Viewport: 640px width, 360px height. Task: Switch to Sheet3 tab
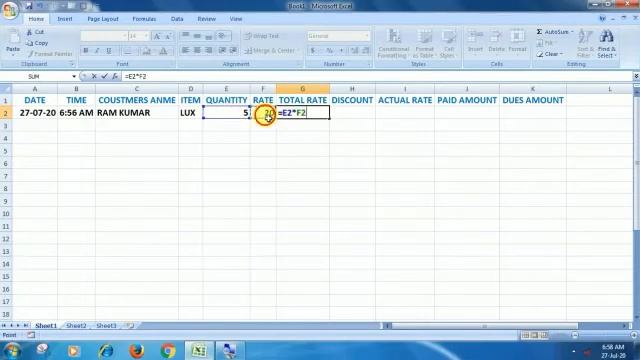106,326
